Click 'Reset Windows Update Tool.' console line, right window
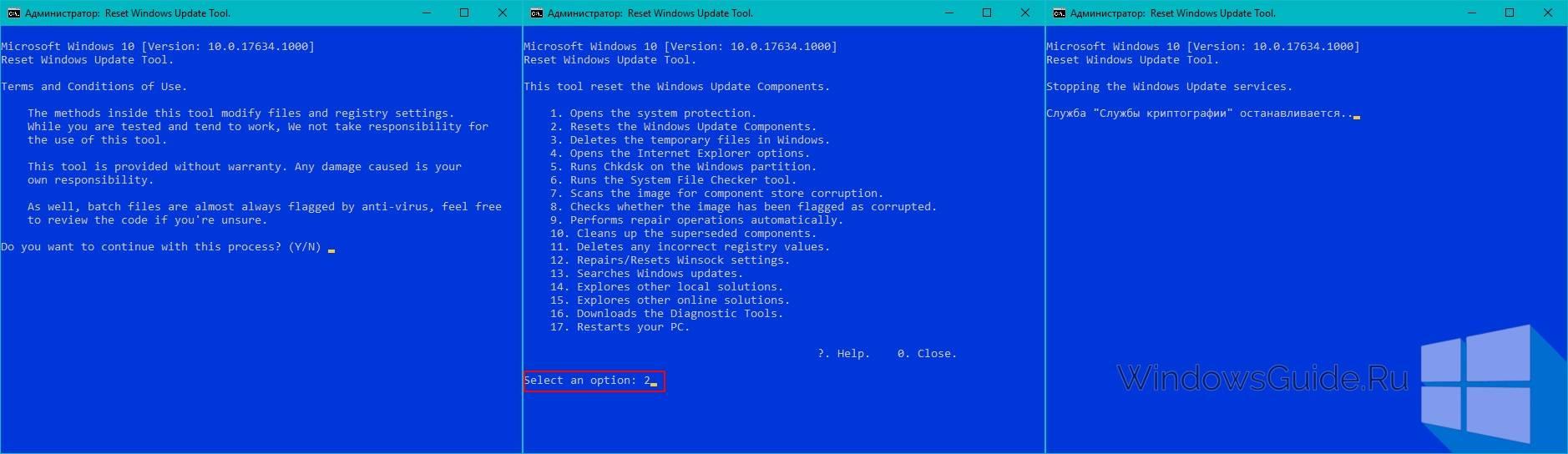Screen dimensions: 1568x454 1133,60
